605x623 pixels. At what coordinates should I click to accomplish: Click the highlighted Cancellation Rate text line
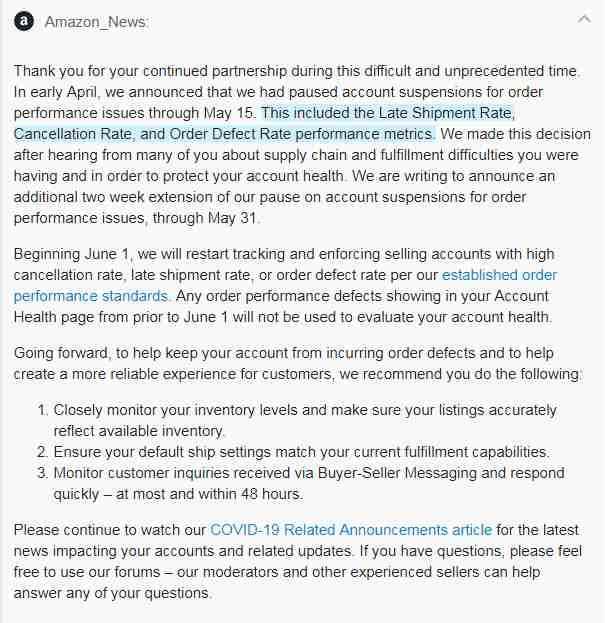pyautogui.click(x=224, y=134)
